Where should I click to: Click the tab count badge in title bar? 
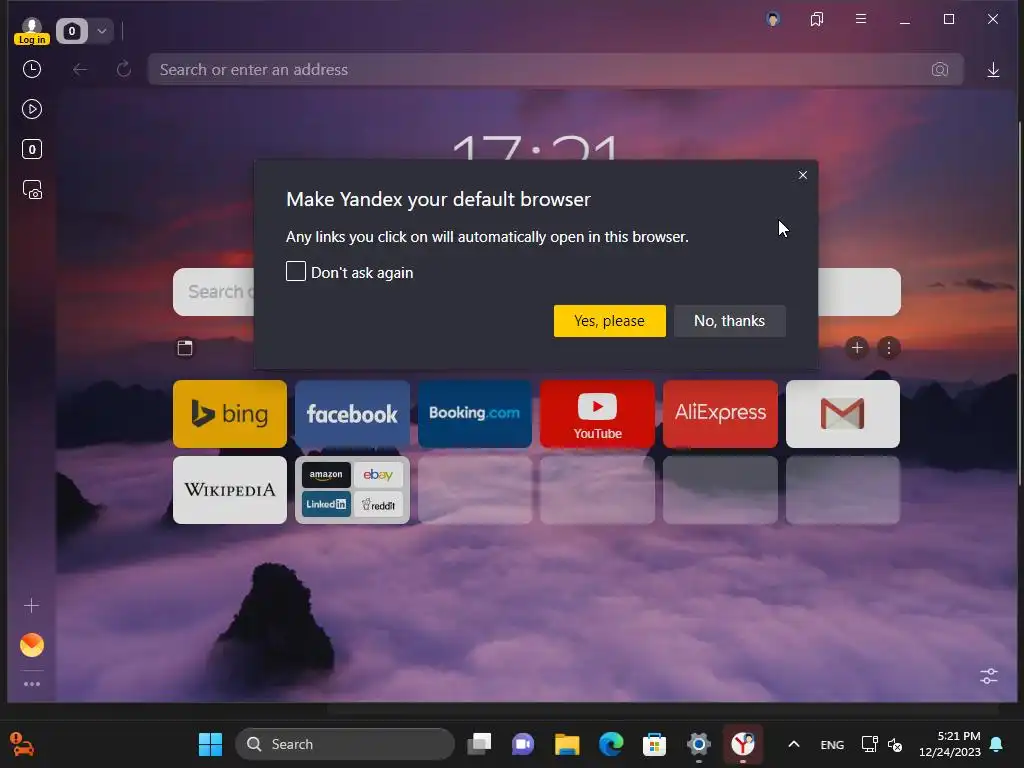pyautogui.click(x=72, y=31)
